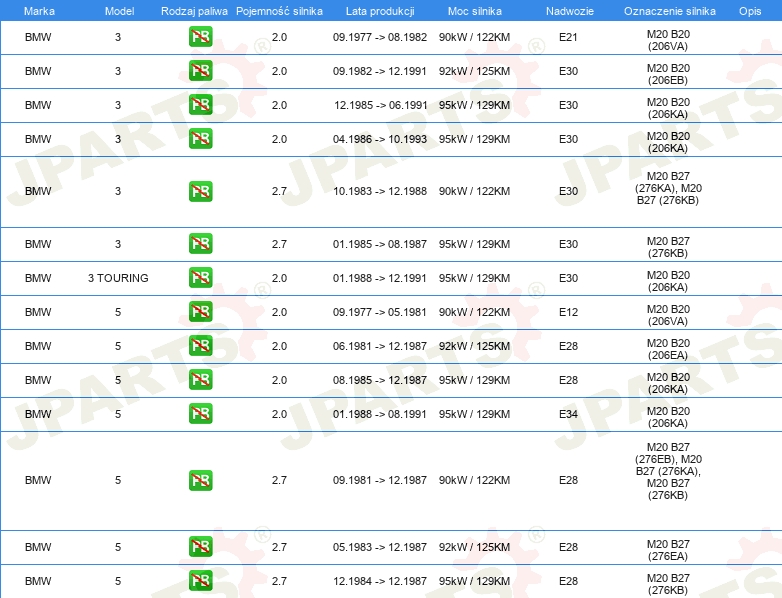Select the 05.1983 -> 12.1987 production years cell
Viewport: 782px width, 598px height.
click(380, 547)
